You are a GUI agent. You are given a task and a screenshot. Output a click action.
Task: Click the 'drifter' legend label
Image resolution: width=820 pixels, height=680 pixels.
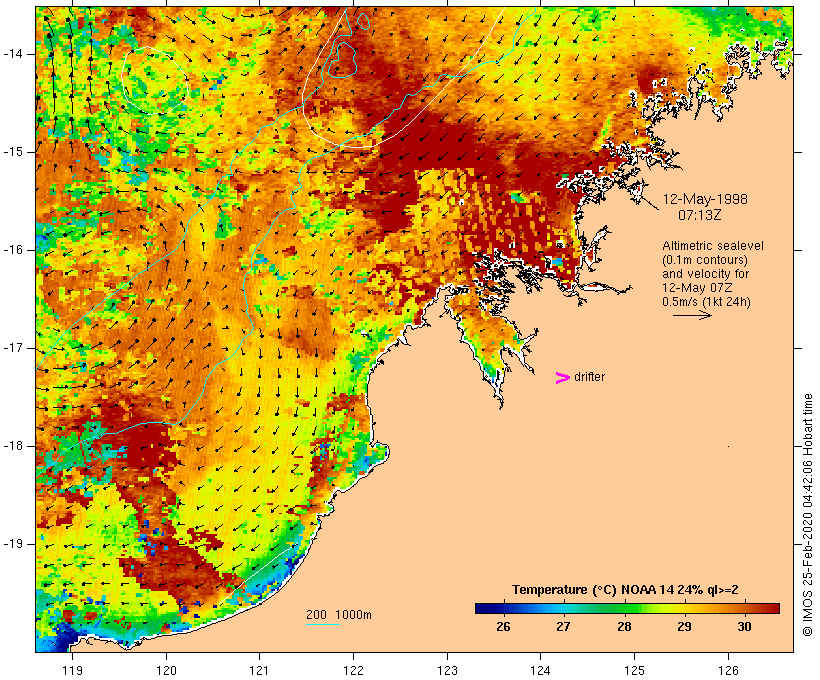589,377
